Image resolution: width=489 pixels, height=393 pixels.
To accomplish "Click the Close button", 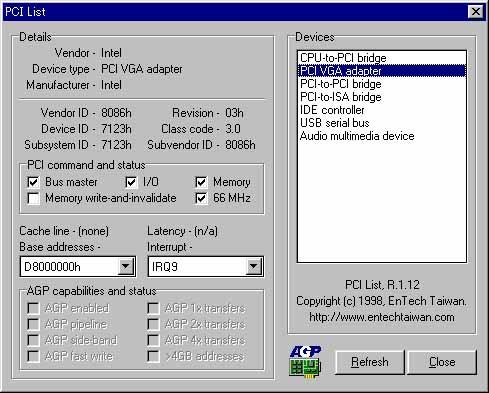I will pyautogui.click(x=442, y=362).
